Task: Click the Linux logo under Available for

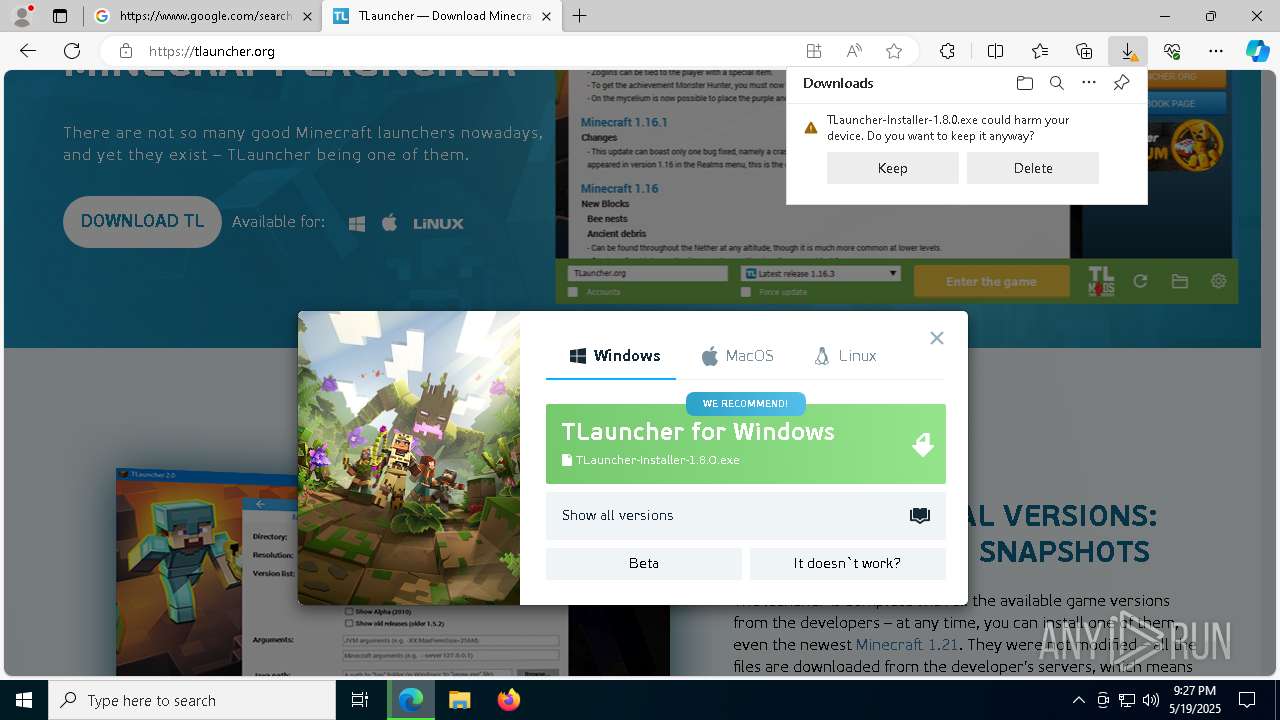Action: pyautogui.click(x=438, y=223)
